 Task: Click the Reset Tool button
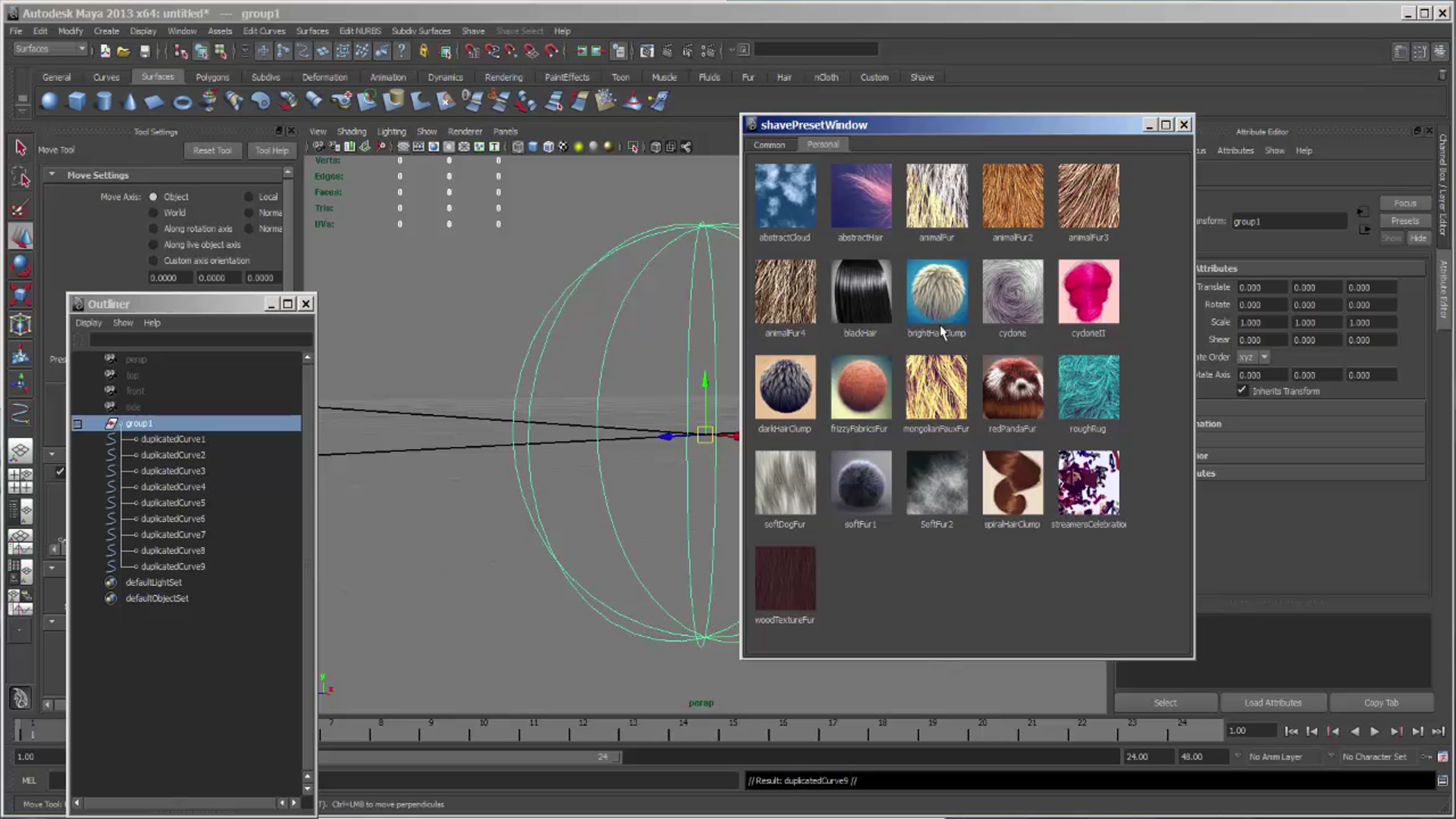(212, 150)
